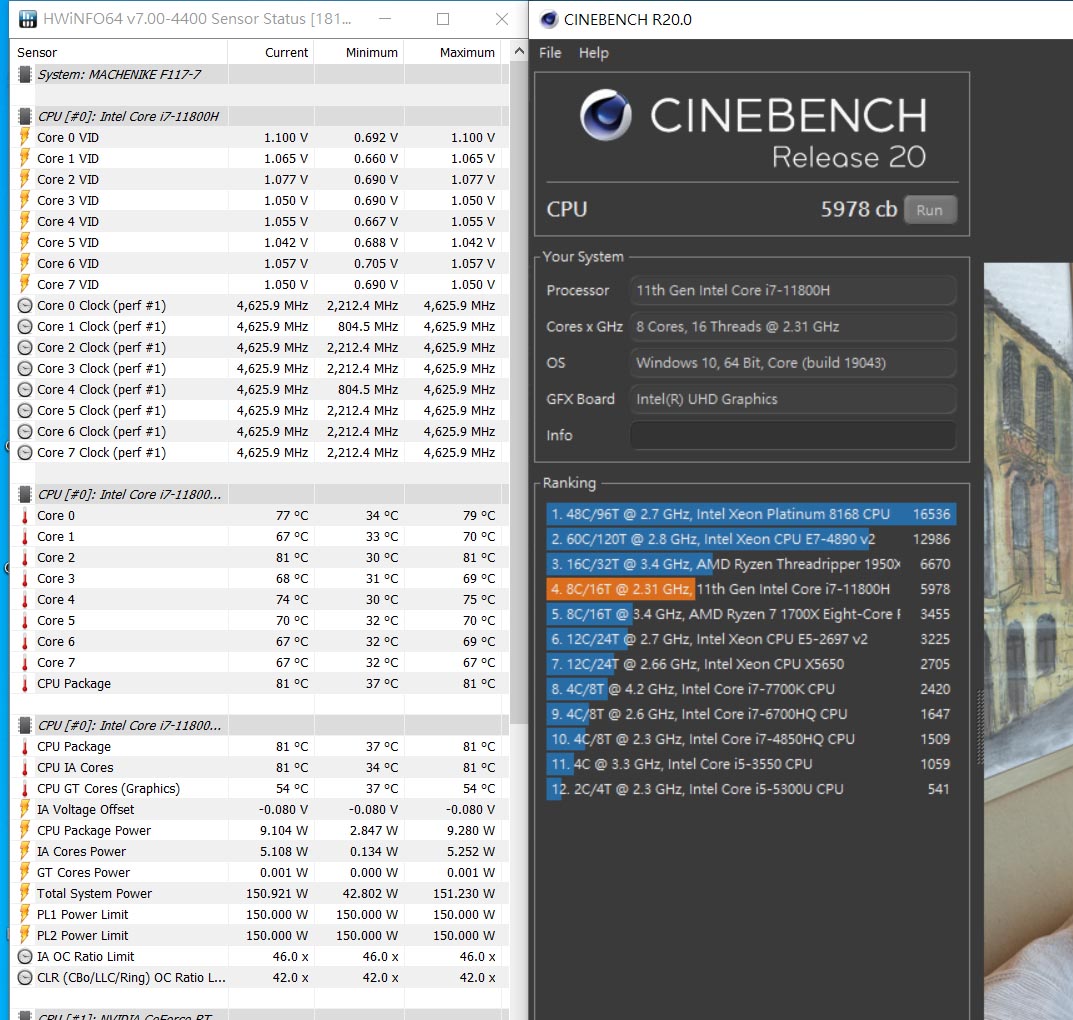Select Xeon CPU X5650 ranking row
The height and width of the screenshot is (1020, 1073).
click(751, 664)
